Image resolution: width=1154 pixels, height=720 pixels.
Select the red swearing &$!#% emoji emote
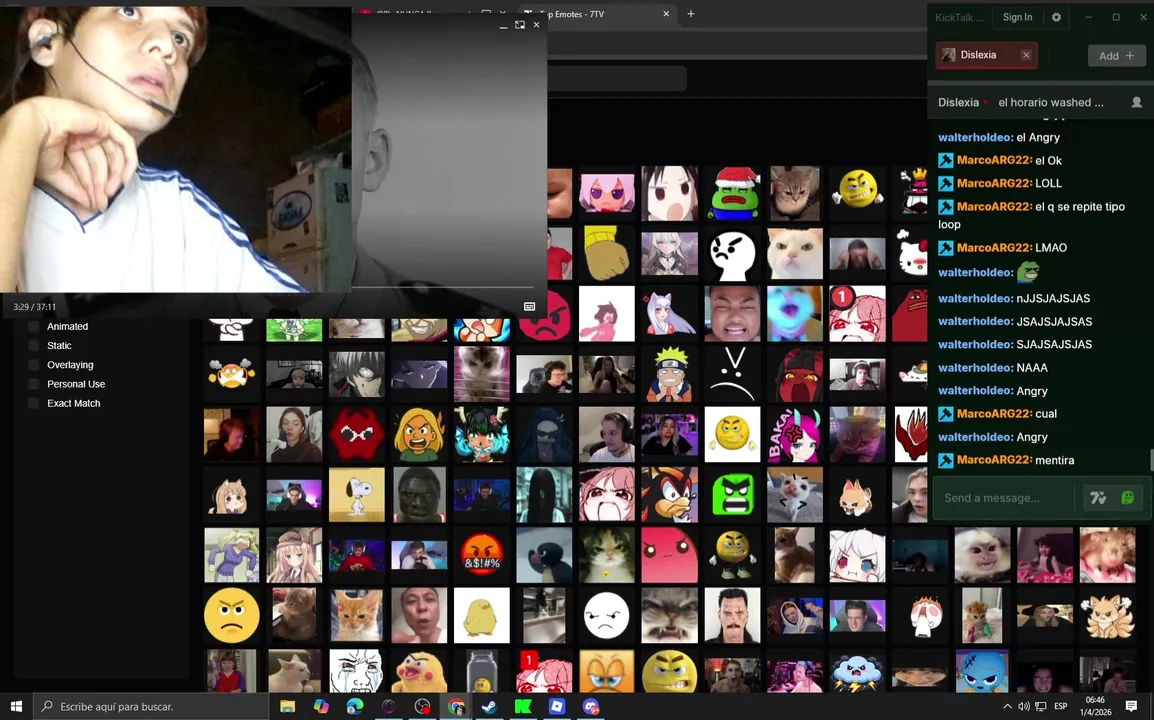[x=481, y=555]
